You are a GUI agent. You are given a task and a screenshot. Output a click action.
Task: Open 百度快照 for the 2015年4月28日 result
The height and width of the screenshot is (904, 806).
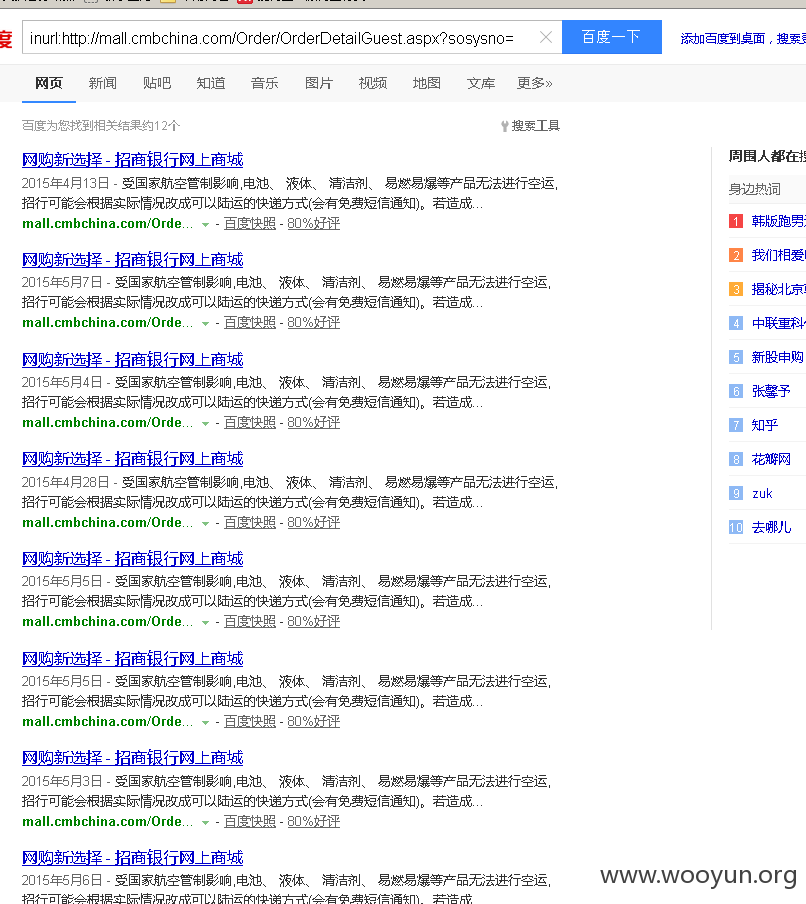point(250,522)
